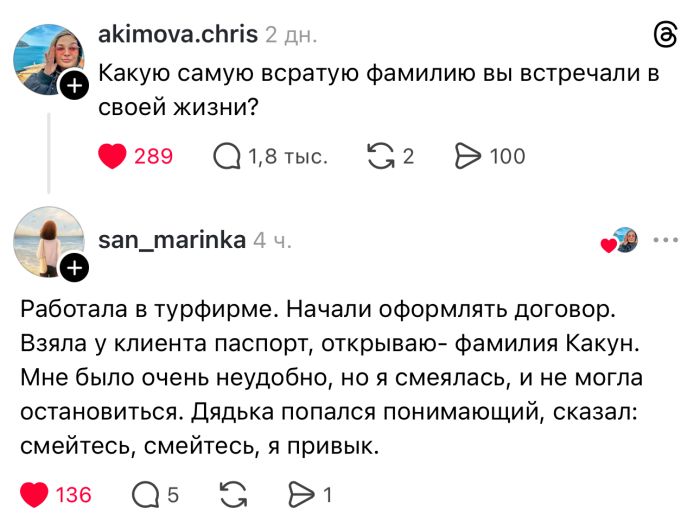
Task: Open the reply timestamp "4 ч."
Action: click(273, 241)
